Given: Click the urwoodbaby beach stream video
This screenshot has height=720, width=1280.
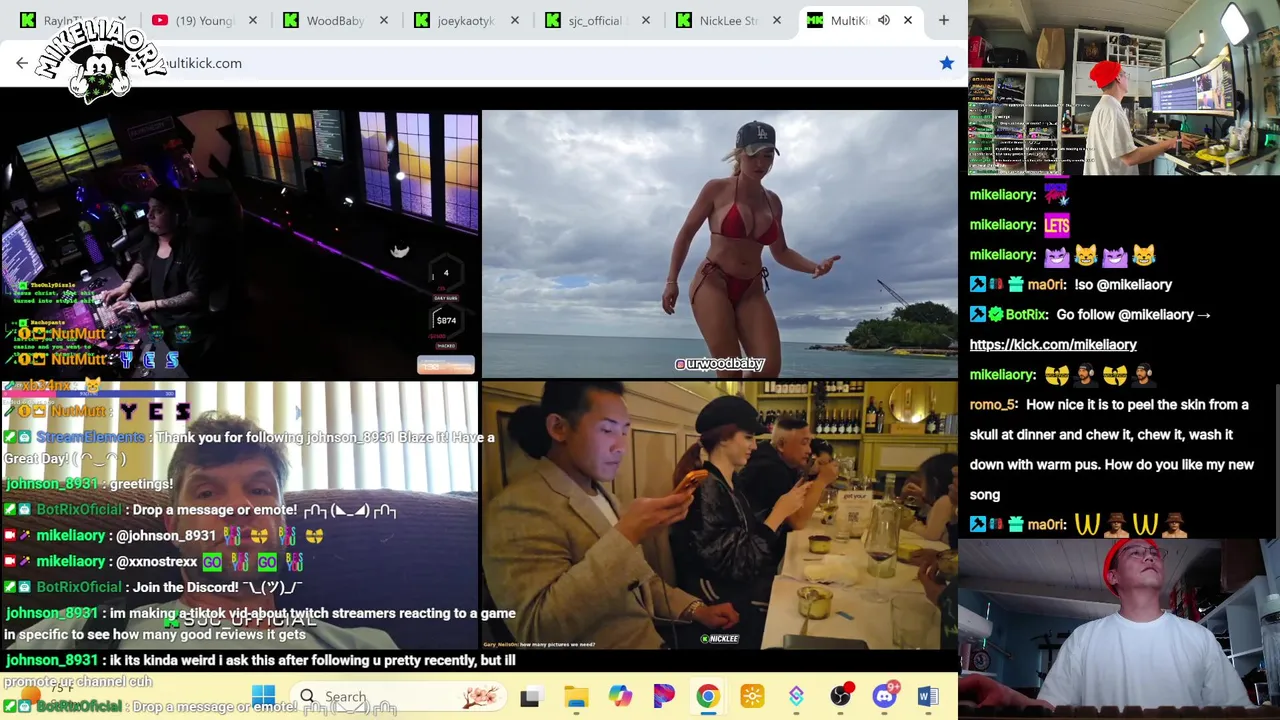Looking at the screenshot, I should tap(720, 244).
